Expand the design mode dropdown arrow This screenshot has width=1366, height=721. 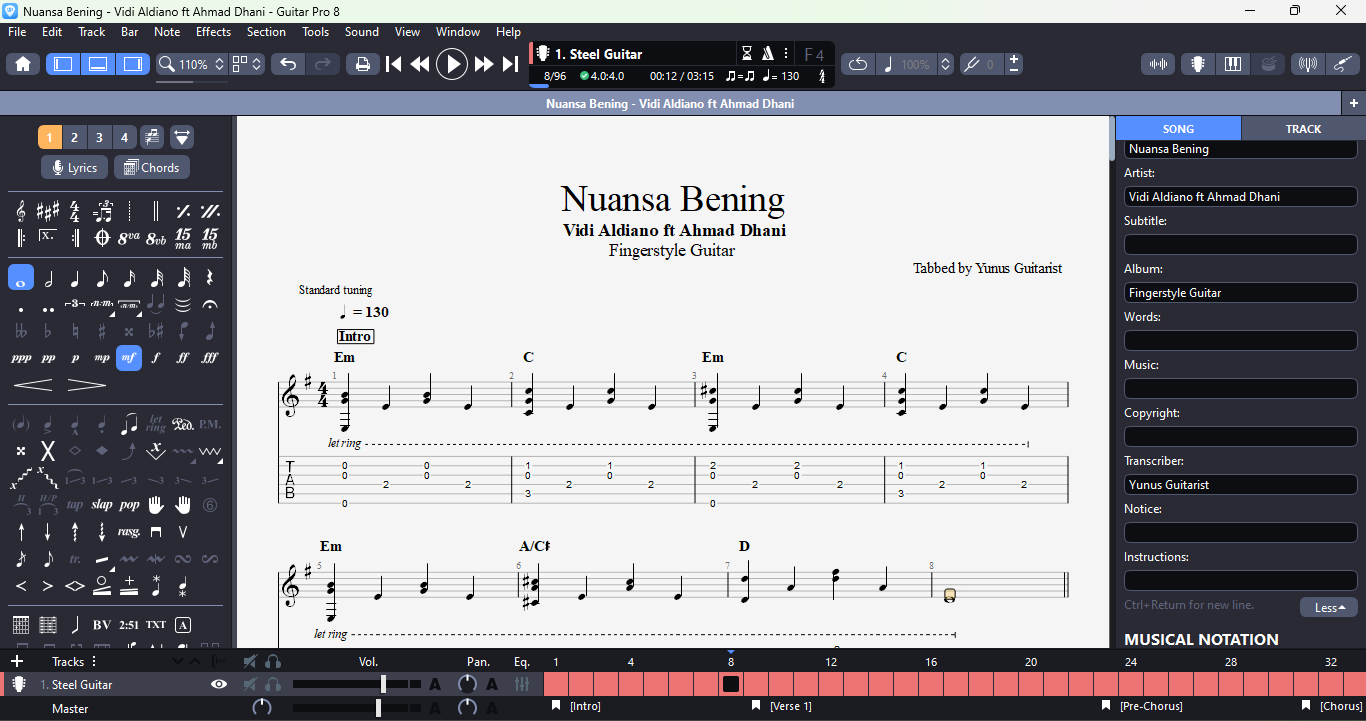click(x=182, y=137)
